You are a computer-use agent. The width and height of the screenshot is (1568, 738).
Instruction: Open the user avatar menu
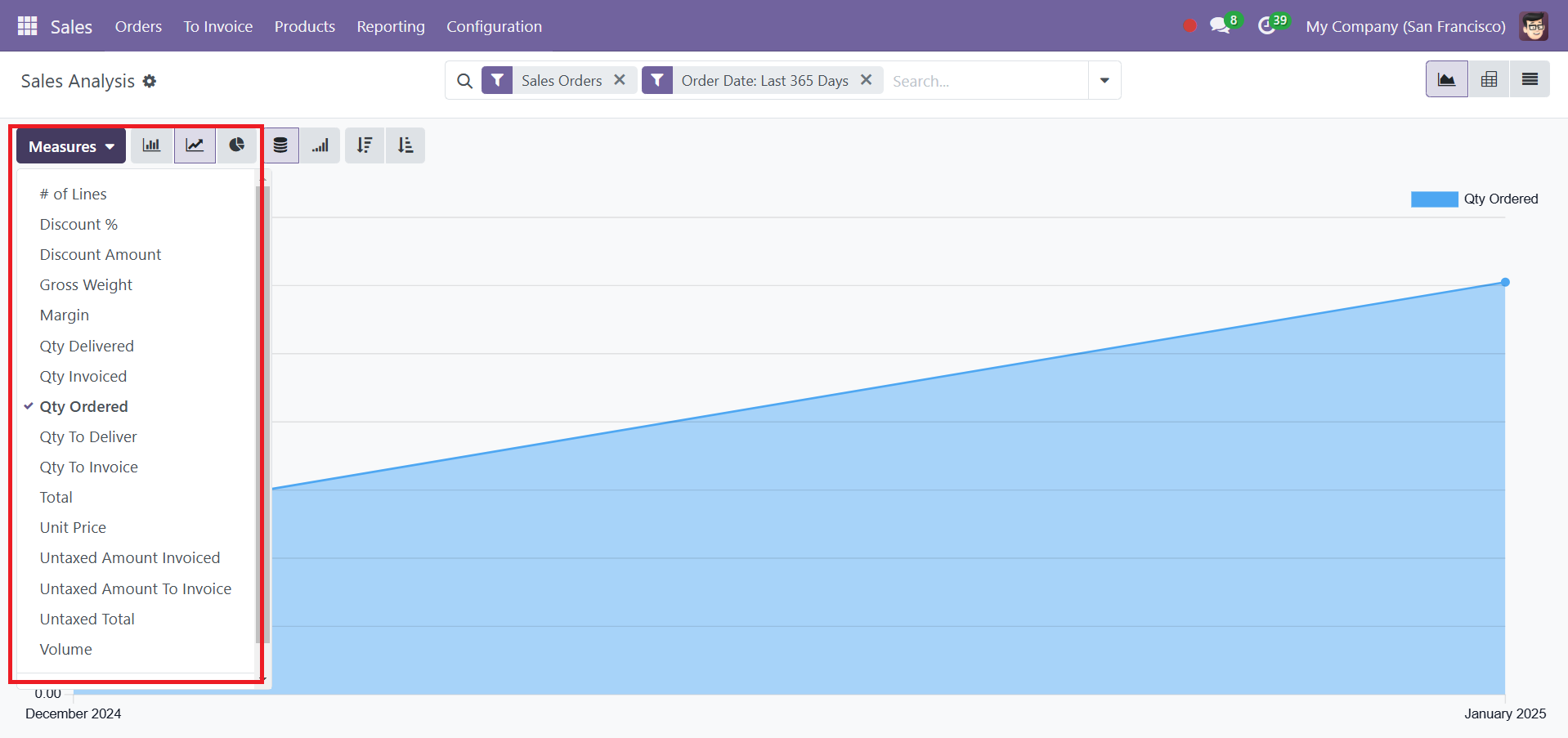(x=1534, y=26)
